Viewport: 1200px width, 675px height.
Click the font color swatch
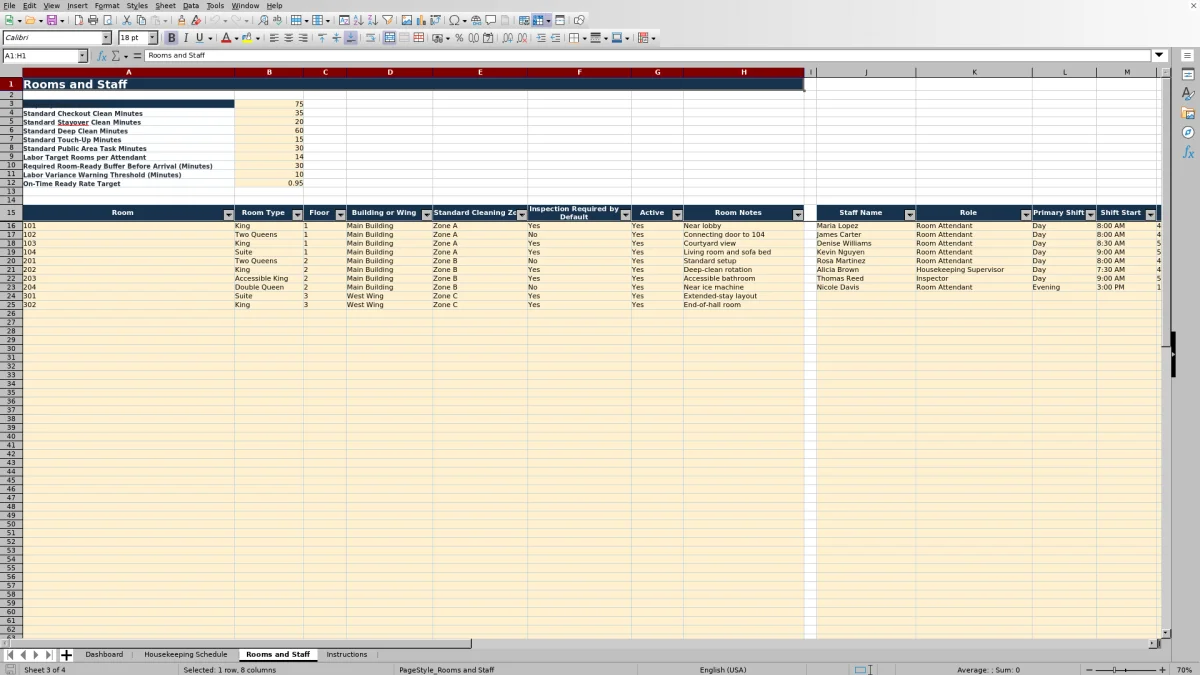(225, 38)
